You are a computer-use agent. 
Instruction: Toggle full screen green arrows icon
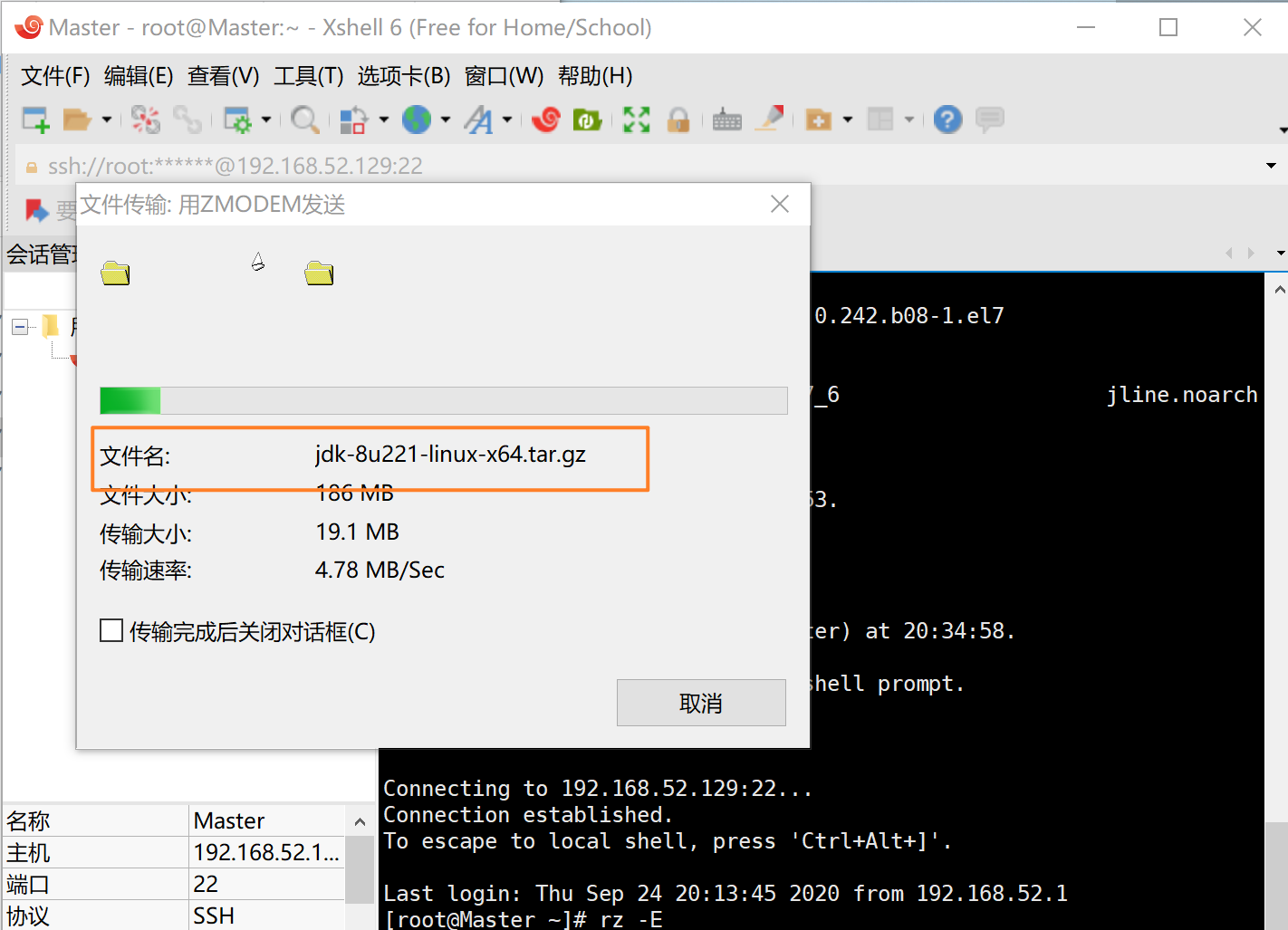tap(637, 120)
